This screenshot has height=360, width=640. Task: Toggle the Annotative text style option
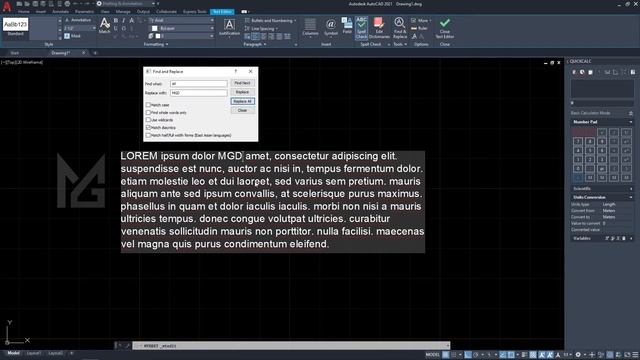[x=78, y=20]
